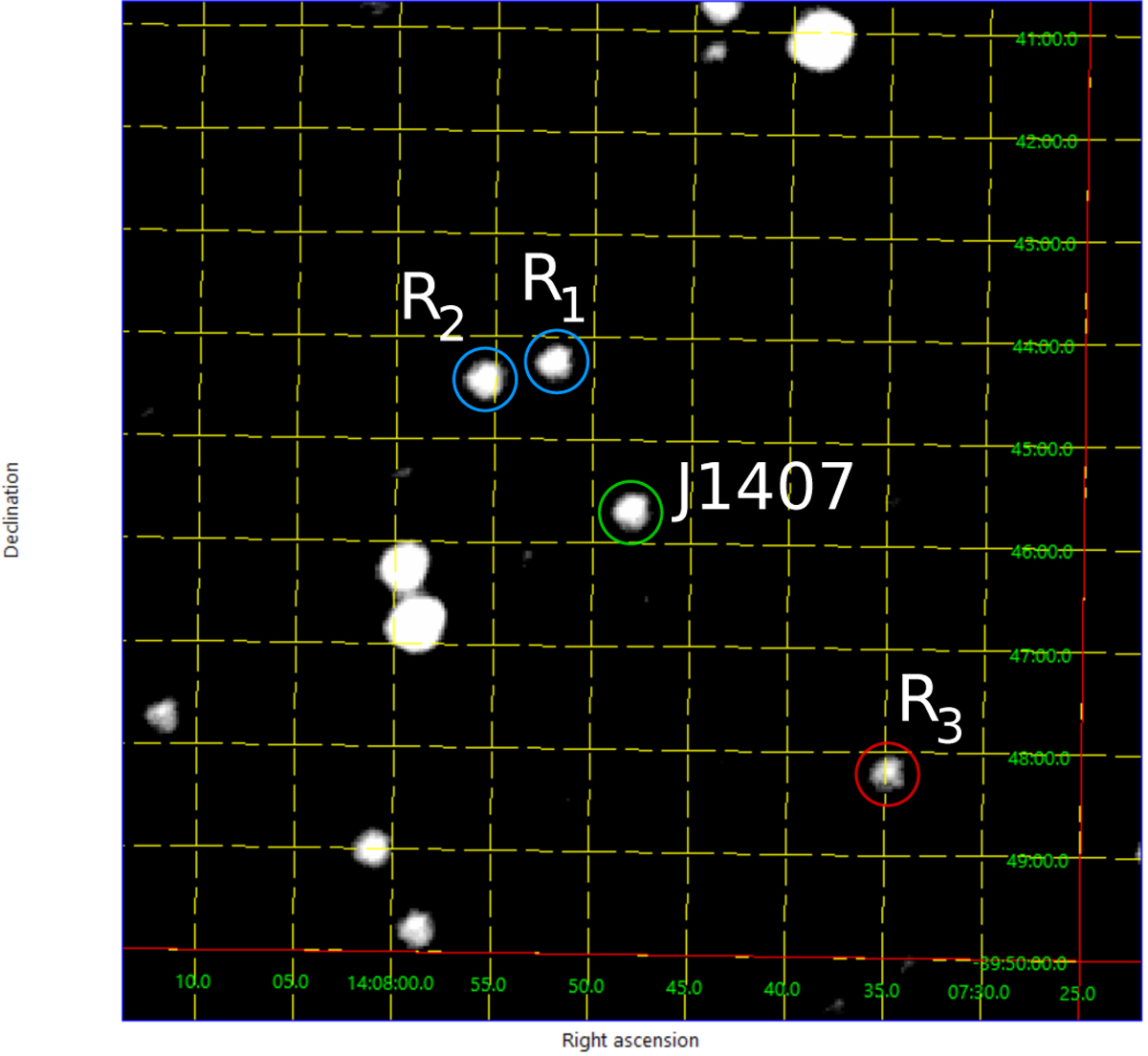Viewport: 1148px width, 1056px height.
Task: Click the lower star of the bright central pair
Action: tap(415, 623)
